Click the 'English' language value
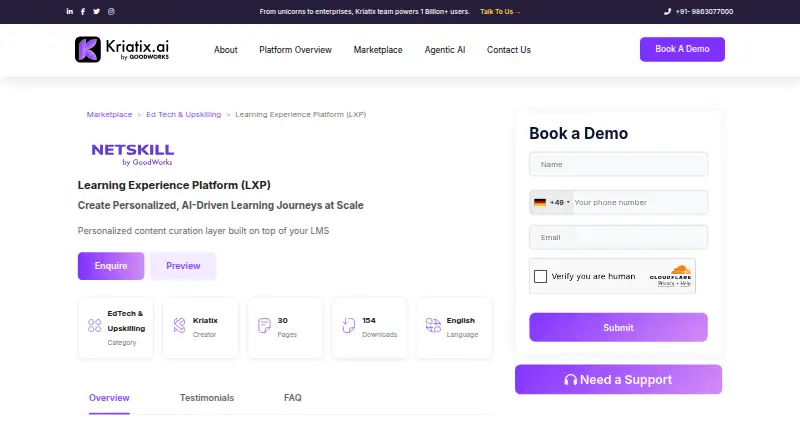The width and height of the screenshot is (800, 440). point(461,321)
